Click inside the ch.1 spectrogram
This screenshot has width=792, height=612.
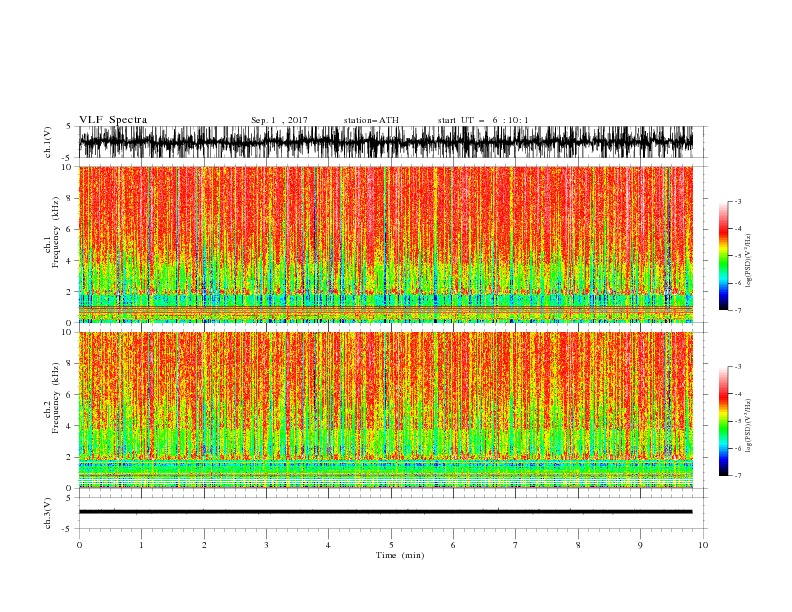pos(386,244)
